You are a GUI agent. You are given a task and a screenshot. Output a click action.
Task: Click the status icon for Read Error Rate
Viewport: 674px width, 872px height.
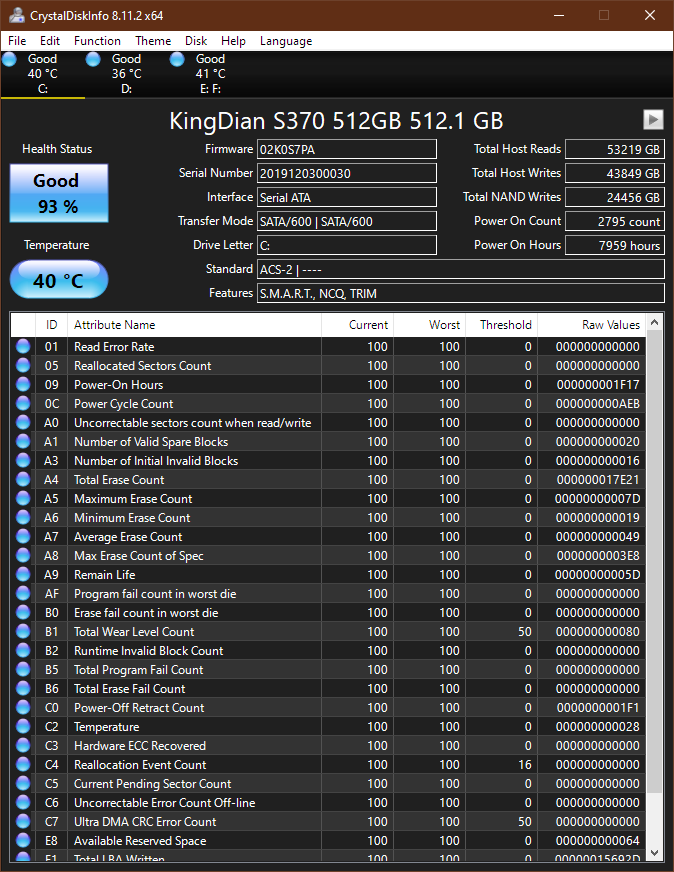pyautogui.click(x=23, y=346)
